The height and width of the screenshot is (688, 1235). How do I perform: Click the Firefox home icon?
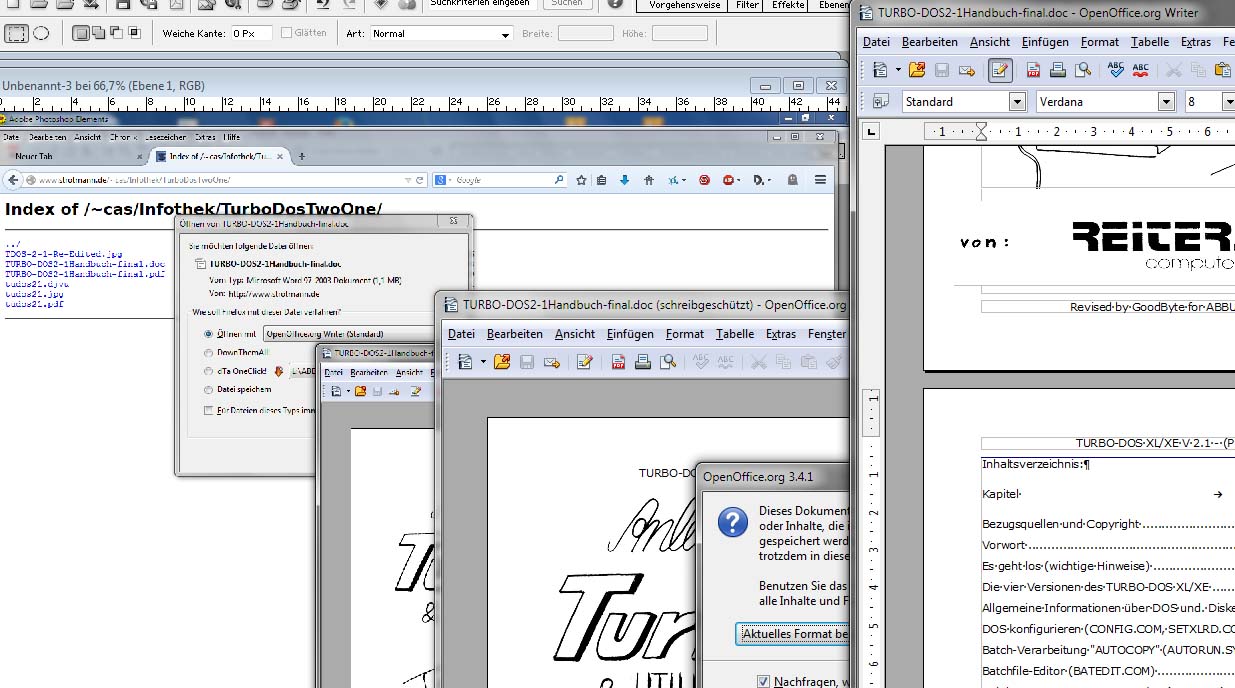(x=649, y=180)
